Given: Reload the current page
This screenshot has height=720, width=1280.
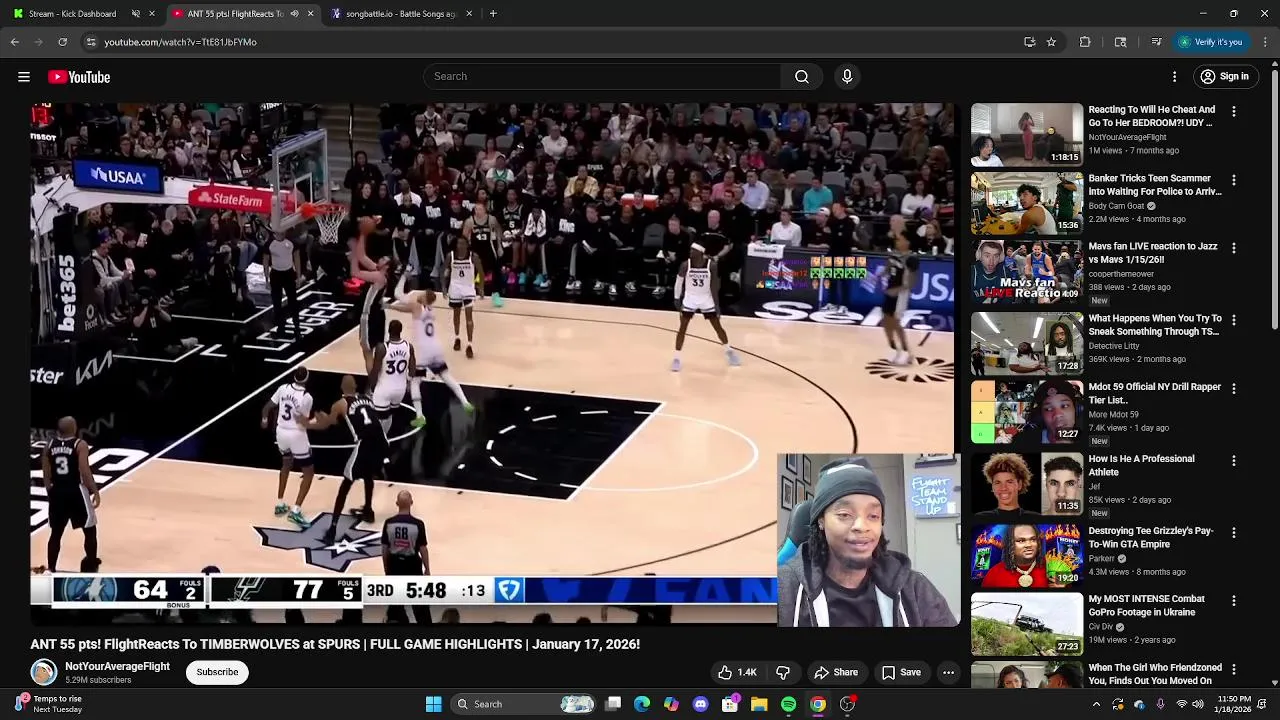Looking at the screenshot, I should point(62,42).
